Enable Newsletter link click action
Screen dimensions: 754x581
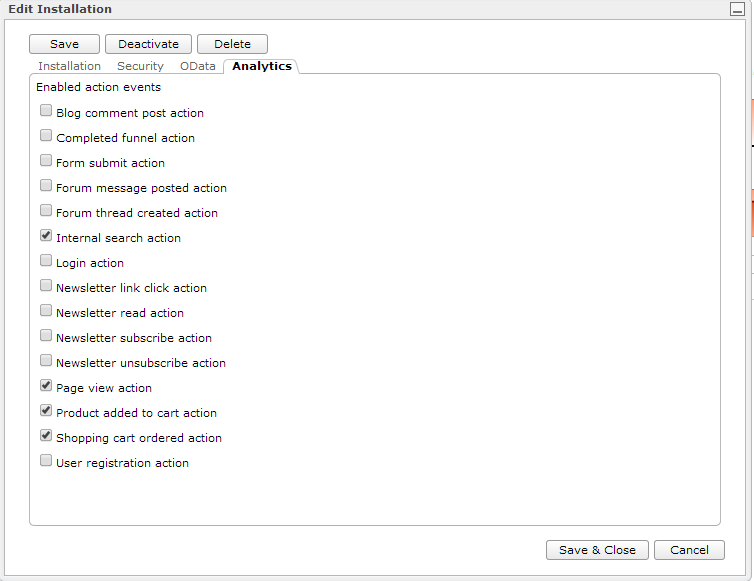click(46, 286)
